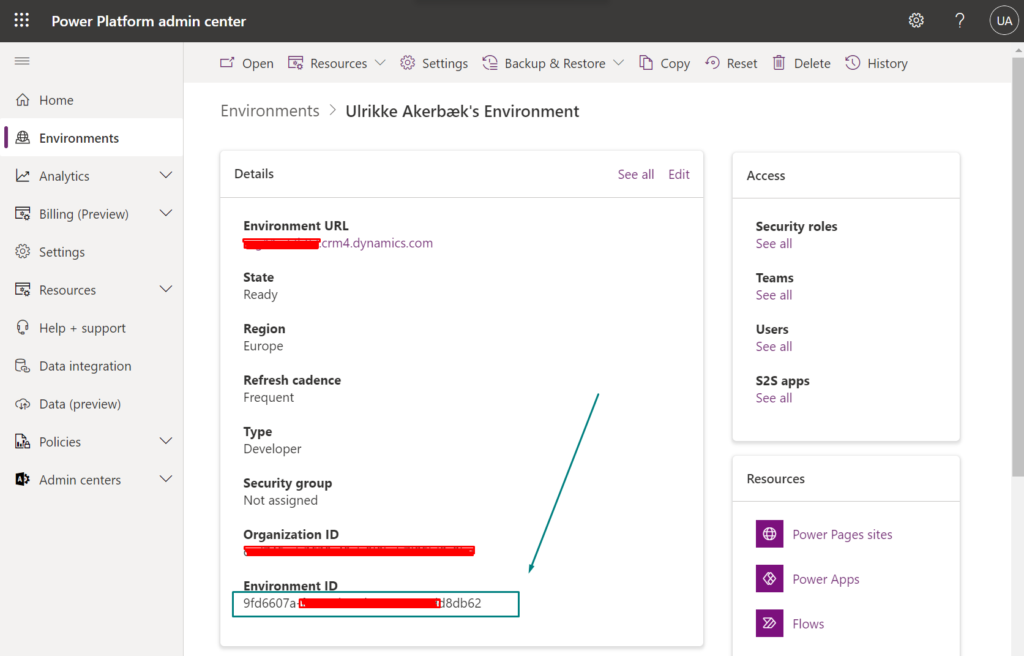The image size is (1024, 656).
Task: Click the 'Frequent' refresh cadence value
Action: click(x=268, y=397)
